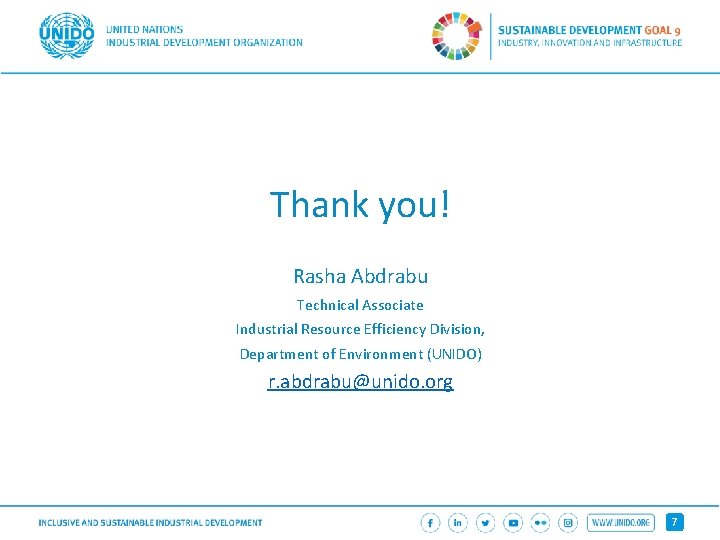The image size is (720, 540).
Task: Select 'Department of Environment (UNIDO)' text
Action: tap(360, 354)
